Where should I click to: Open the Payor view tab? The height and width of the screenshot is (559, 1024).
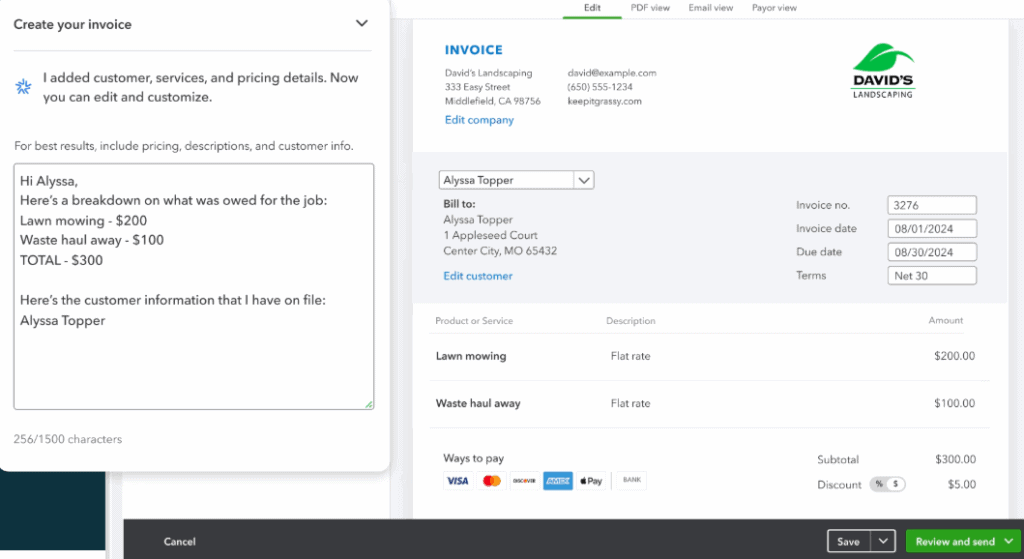(774, 8)
